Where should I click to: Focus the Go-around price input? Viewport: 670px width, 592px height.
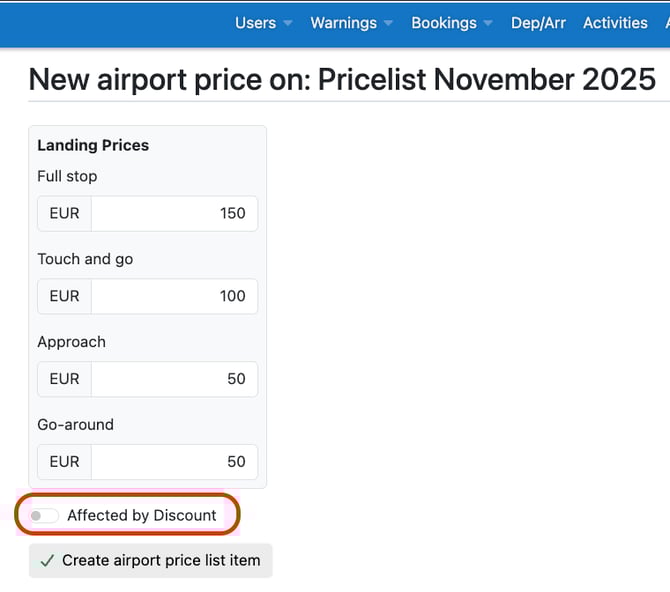point(174,462)
